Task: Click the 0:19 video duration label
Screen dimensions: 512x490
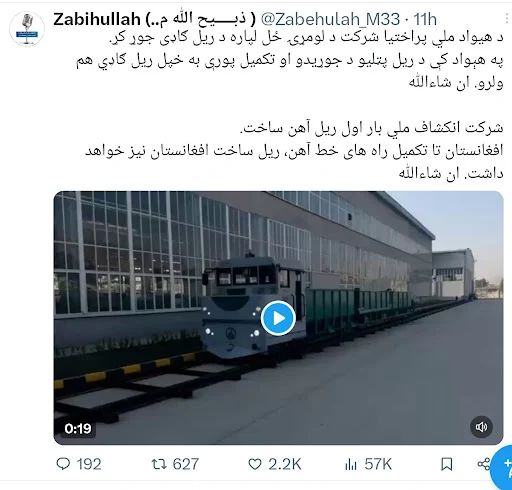Action: (78, 428)
